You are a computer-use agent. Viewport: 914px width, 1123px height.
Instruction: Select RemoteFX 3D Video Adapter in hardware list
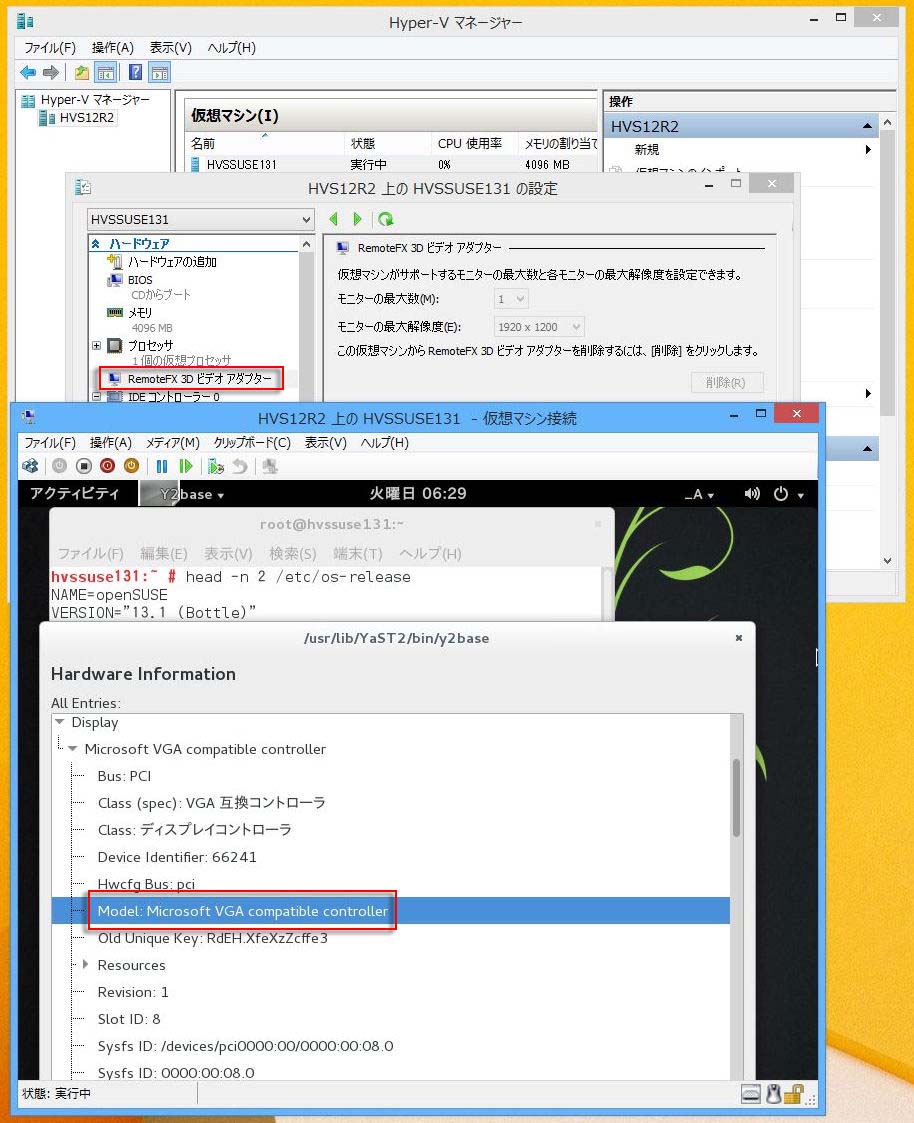[192, 378]
